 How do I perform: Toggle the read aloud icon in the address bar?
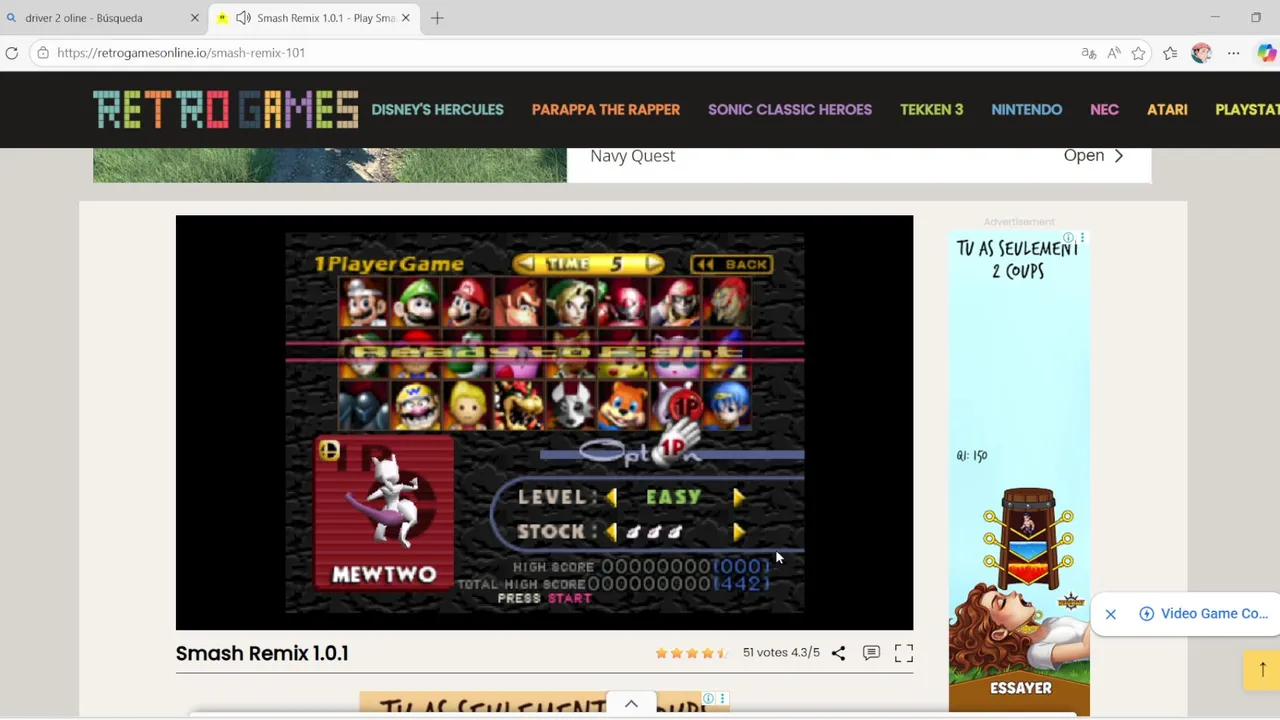[1113, 53]
